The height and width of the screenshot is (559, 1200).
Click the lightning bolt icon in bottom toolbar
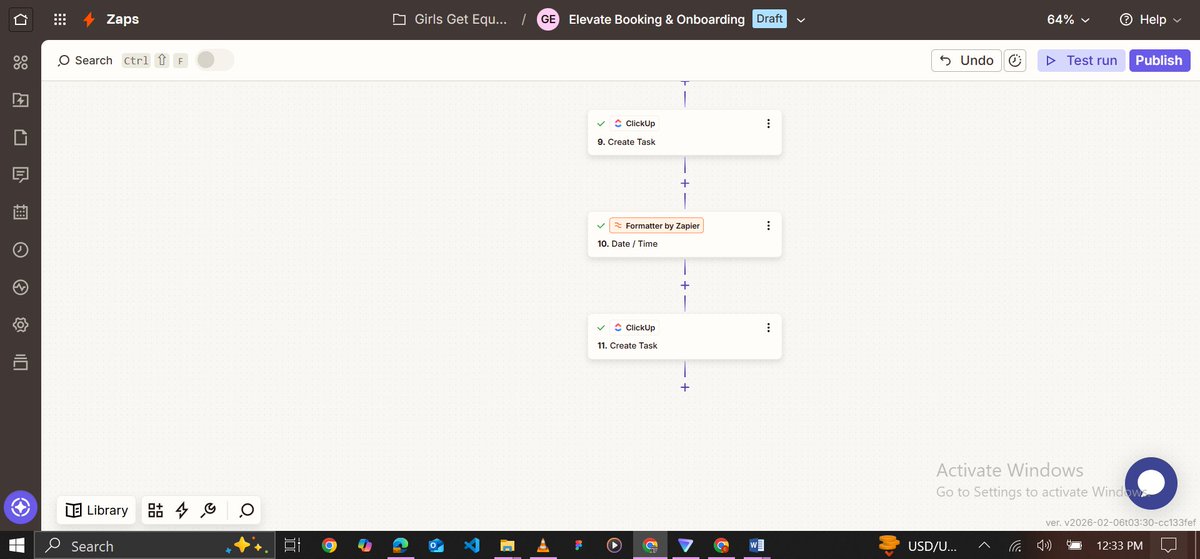[x=182, y=510]
